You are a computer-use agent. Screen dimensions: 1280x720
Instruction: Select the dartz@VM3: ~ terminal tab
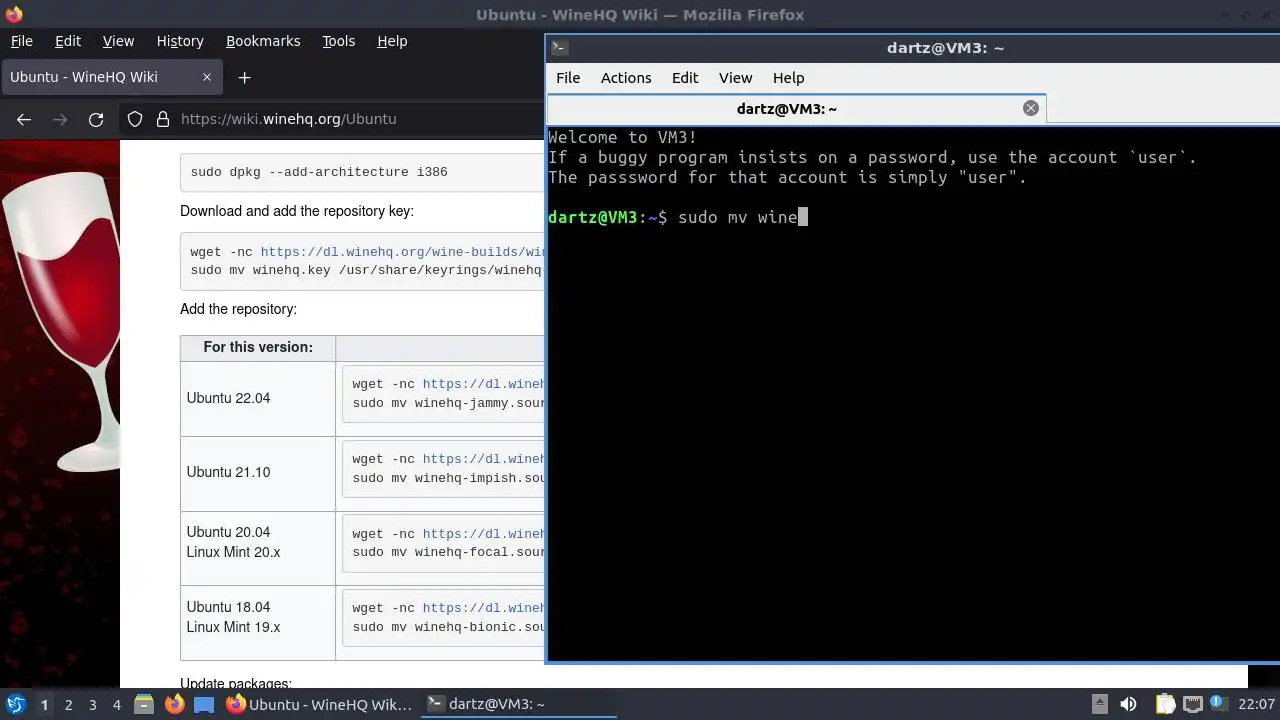pyautogui.click(x=797, y=108)
